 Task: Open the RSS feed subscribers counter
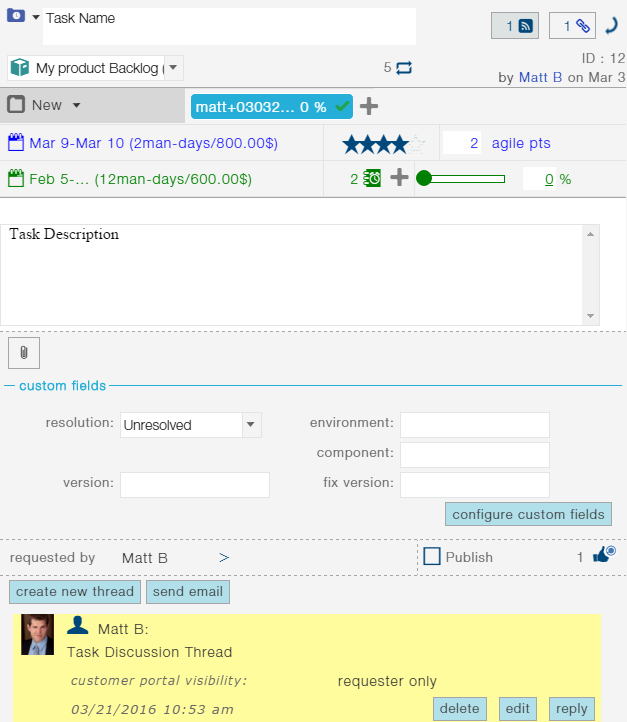click(515, 26)
